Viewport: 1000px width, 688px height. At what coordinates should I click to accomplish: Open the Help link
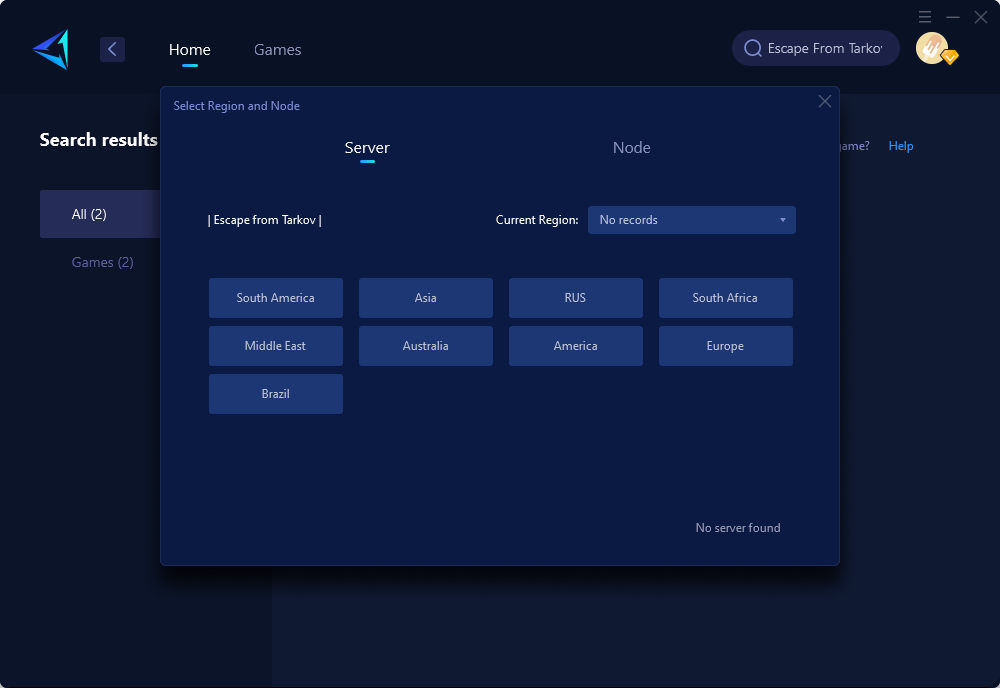(x=901, y=146)
